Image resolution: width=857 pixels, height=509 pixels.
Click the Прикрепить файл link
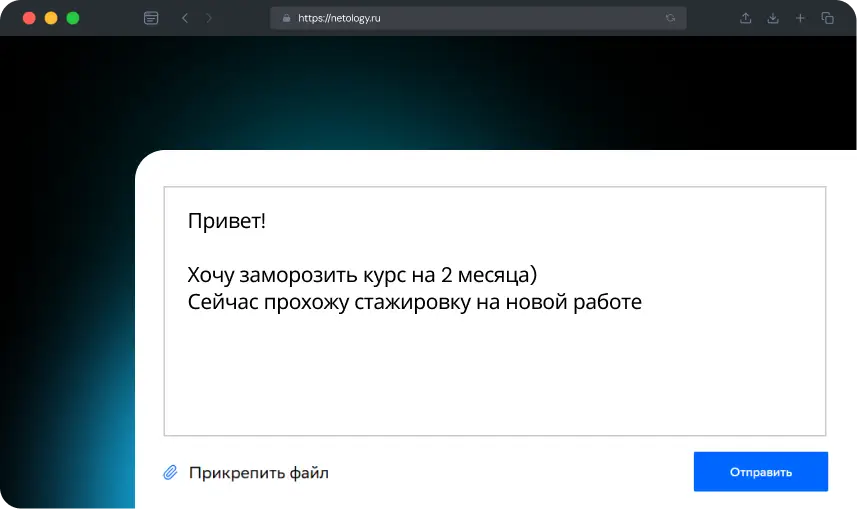[258, 473]
